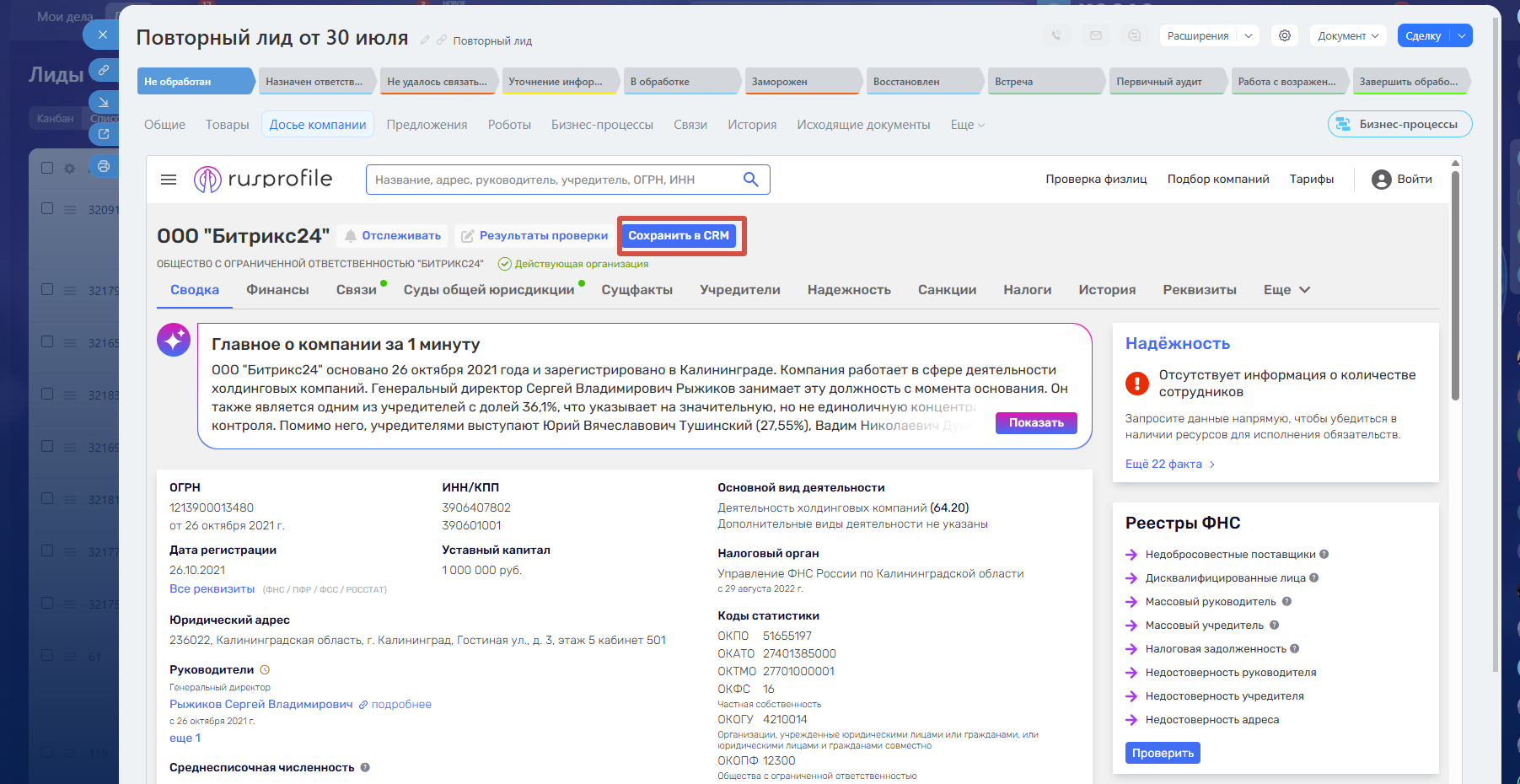Select checkbox for lead row 32179

coord(47,289)
